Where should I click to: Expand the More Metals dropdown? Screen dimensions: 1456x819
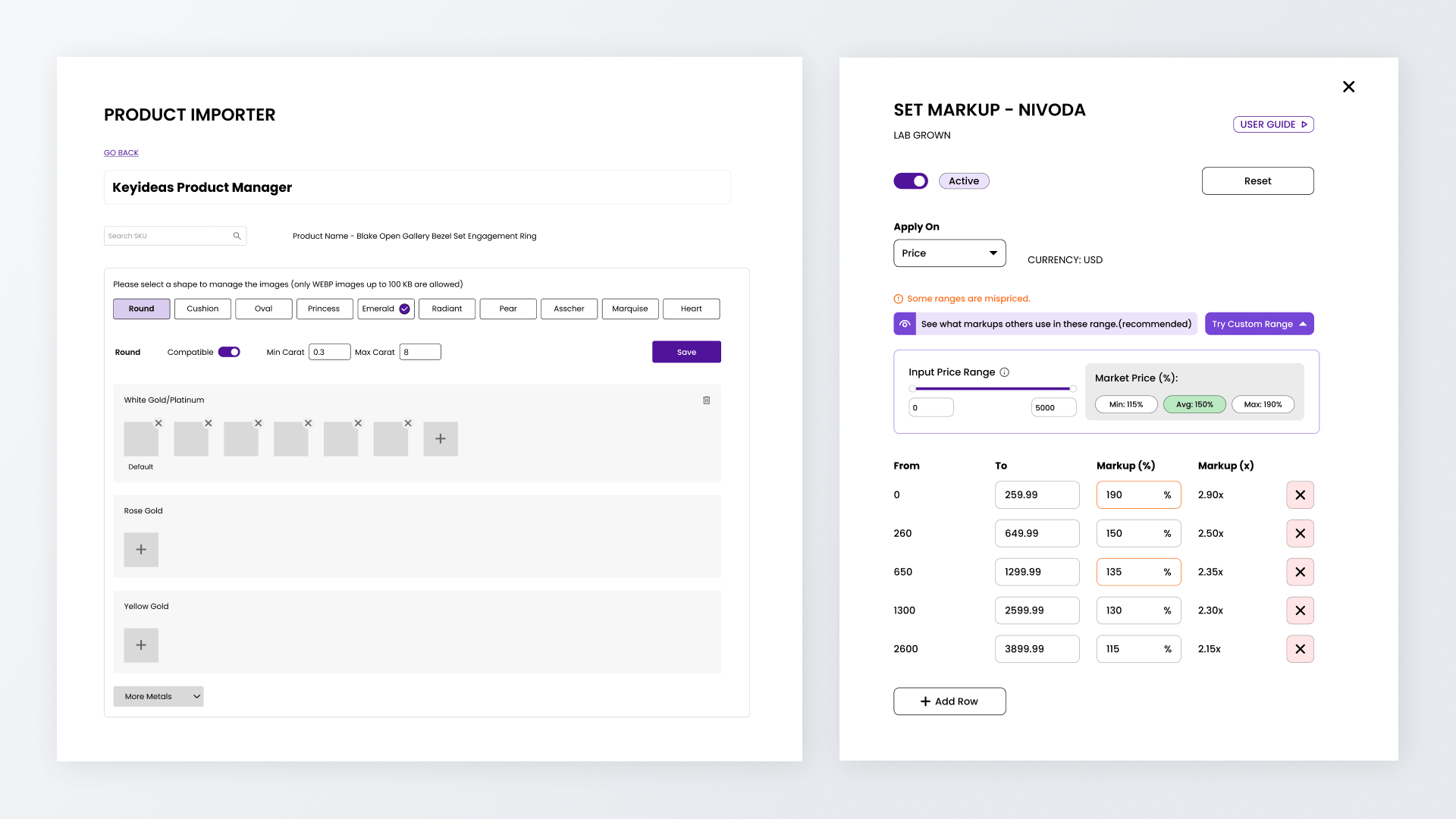pyautogui.click(x=158, y=696)
